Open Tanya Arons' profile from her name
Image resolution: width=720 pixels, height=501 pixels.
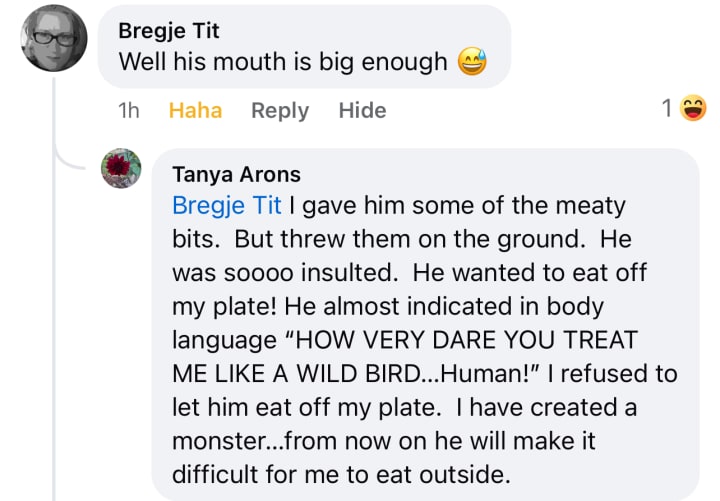tap(236, 175)
